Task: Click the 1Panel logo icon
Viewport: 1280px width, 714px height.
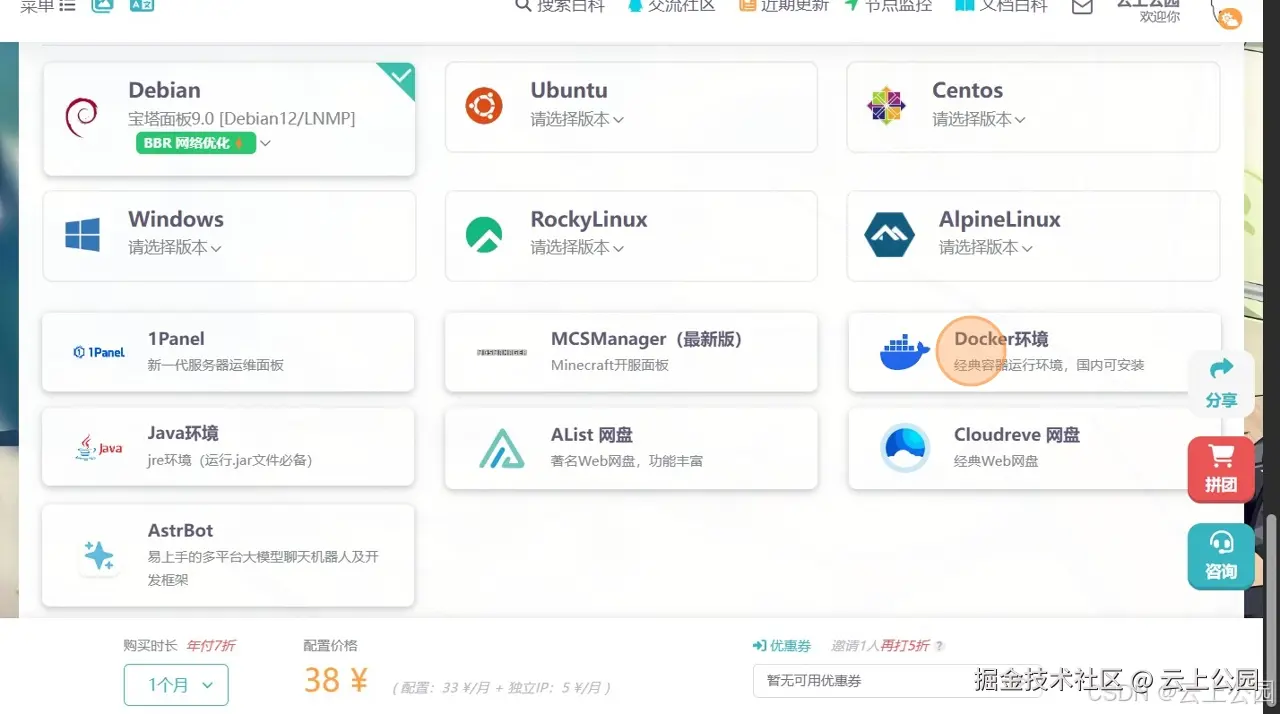Action: pyautogui.click(x=99, y=352)
